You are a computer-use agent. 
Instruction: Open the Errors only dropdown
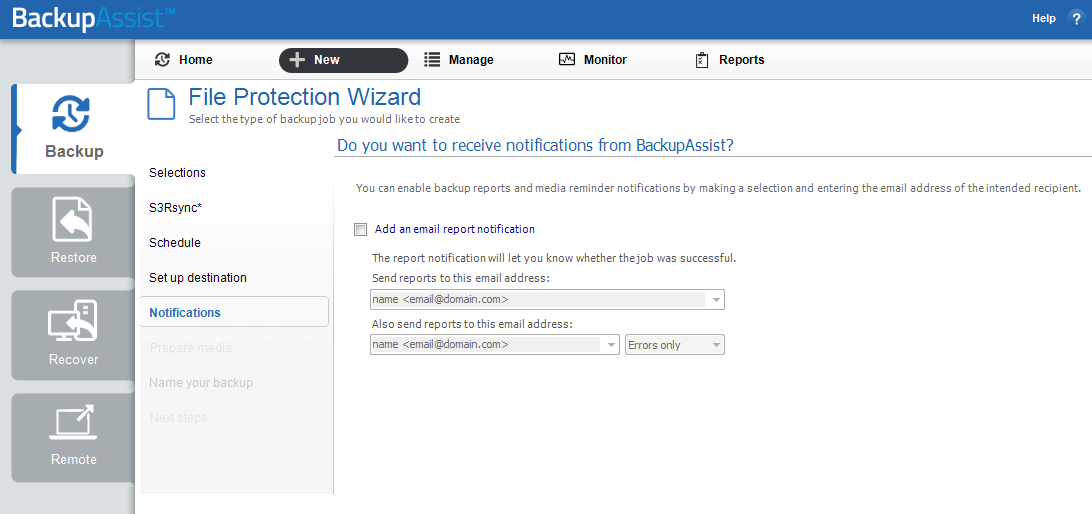tap(675, 345)
